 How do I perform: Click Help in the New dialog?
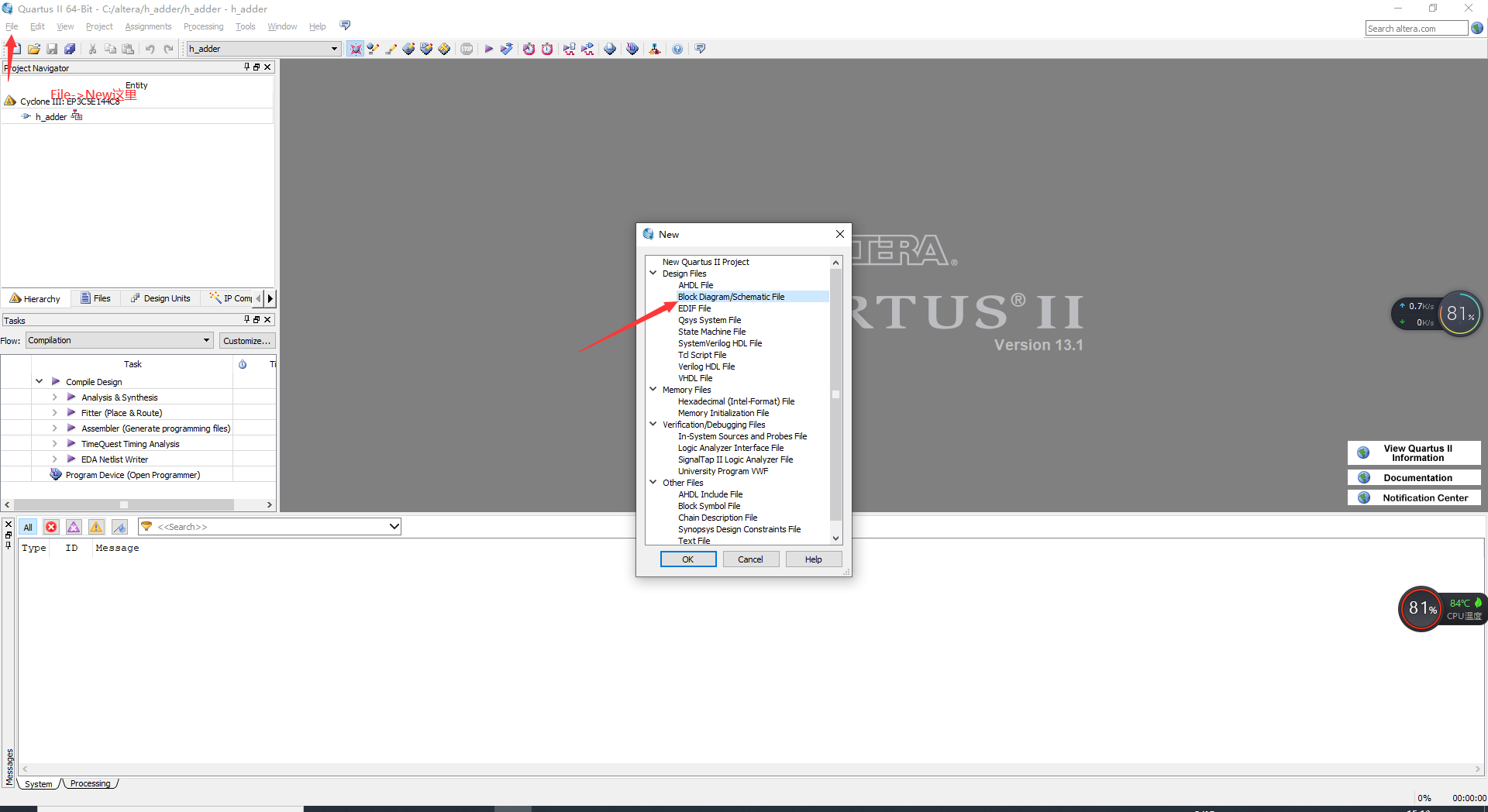tap(813, 559)
